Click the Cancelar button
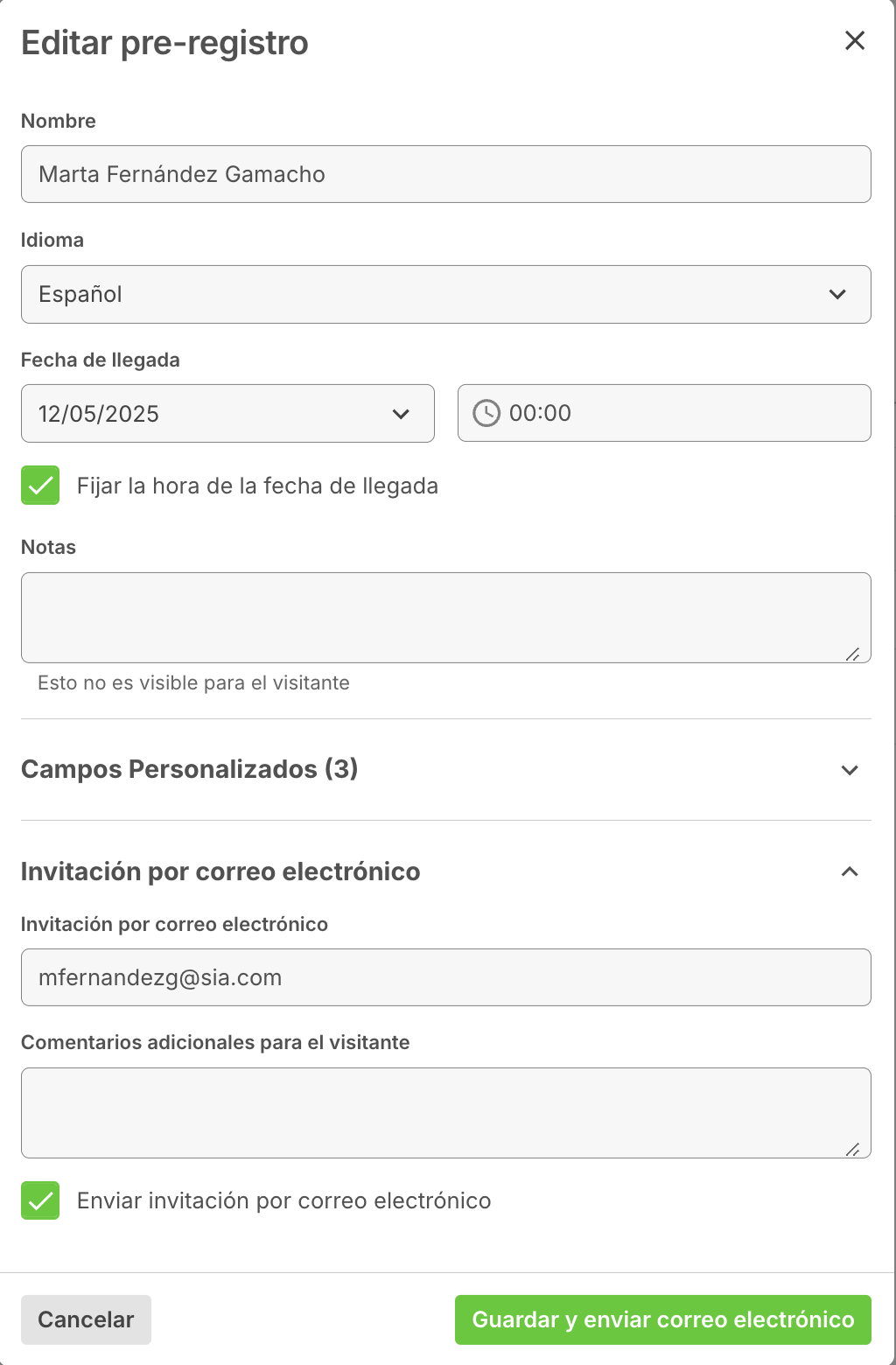896x1365 pixels. [x=86, y=1319]
